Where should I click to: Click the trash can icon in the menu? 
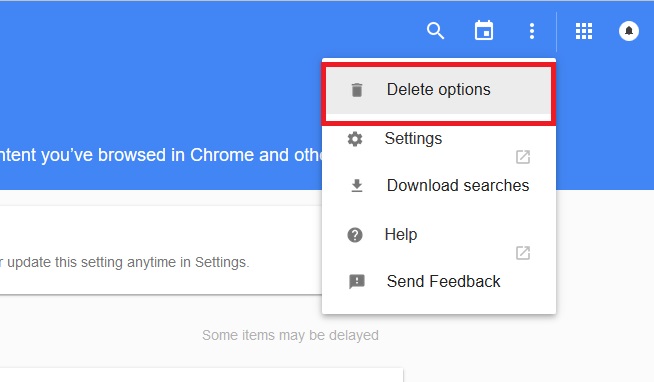pyautogui.click(x=357, y=90)
